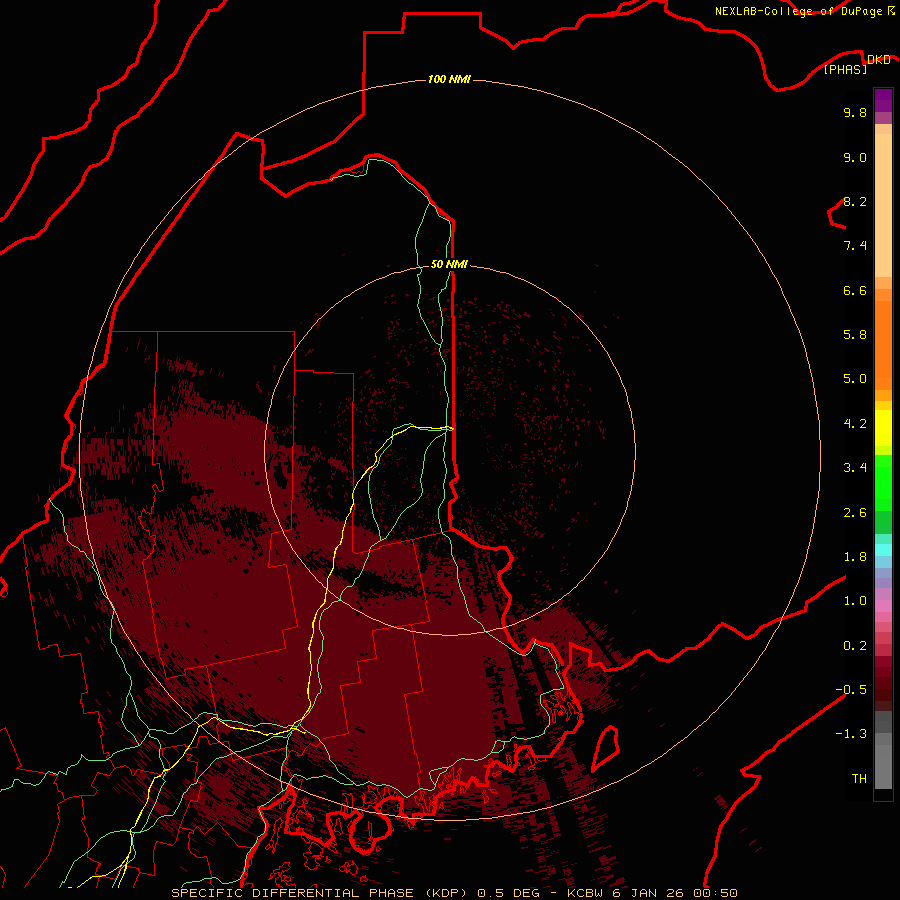Click the 100 NMI range ring label

[x=449, y=79]
